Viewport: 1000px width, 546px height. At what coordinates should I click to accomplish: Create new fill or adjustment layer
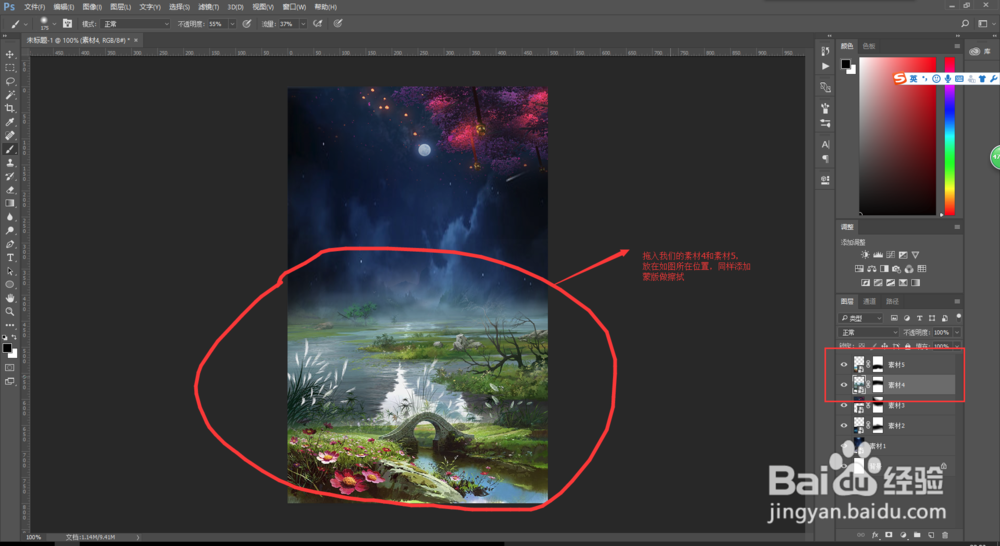click(x=903, y=535)
